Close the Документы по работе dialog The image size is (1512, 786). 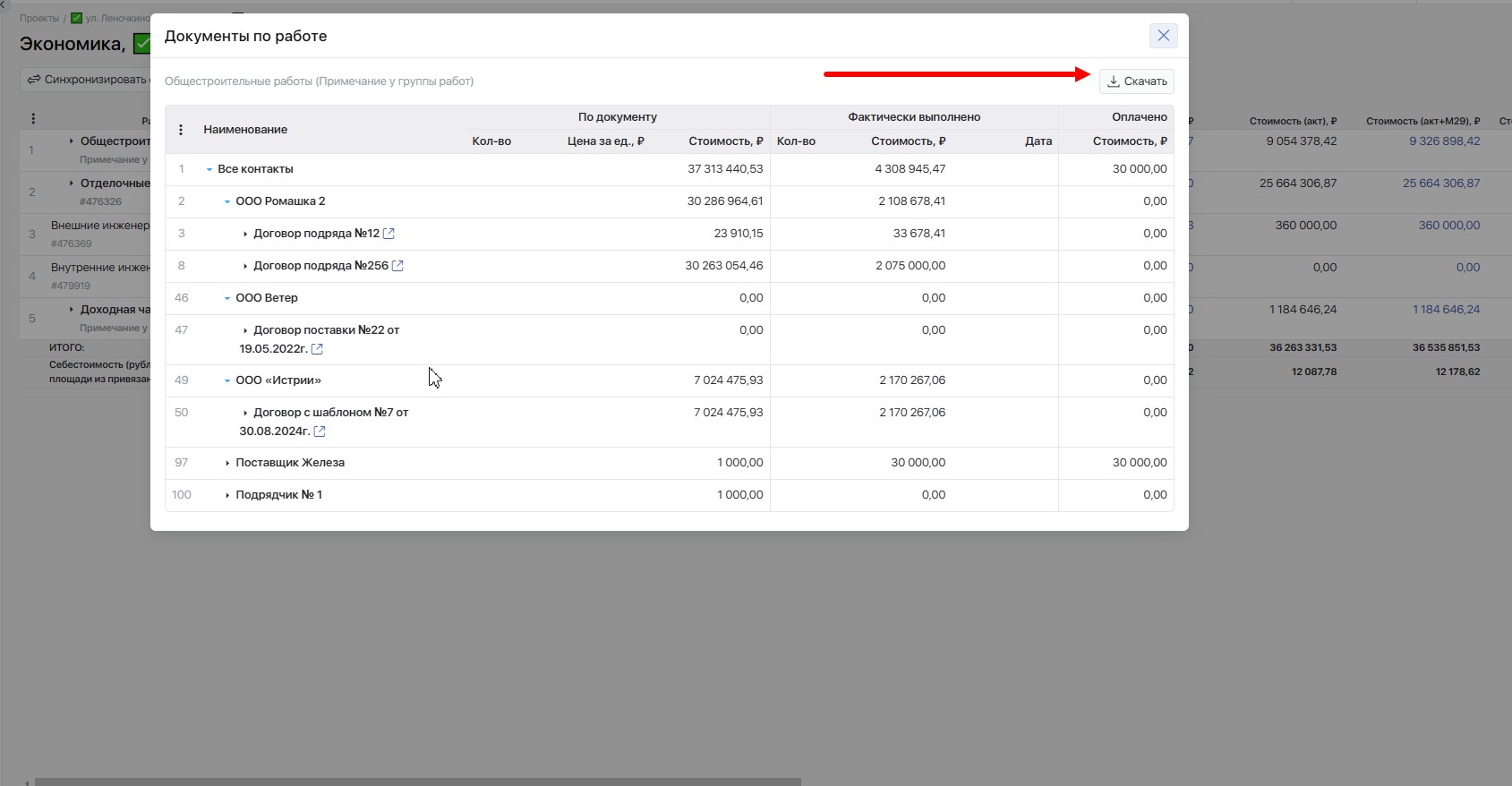tap(1163, 36)
